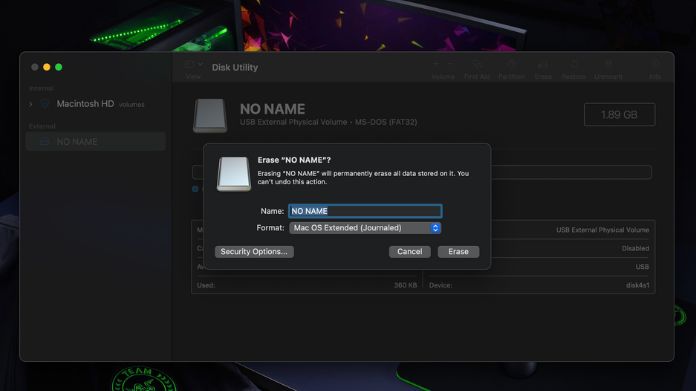Click the USB connection value
Image resolution: width=696 pixels, height=391 pixels.
642,267
